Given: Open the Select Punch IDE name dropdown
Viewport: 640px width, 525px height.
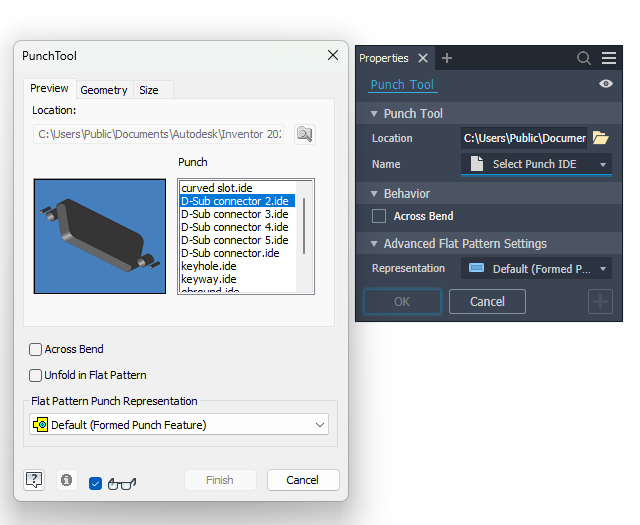Looking at the screenshot, I should coord(536,164).
